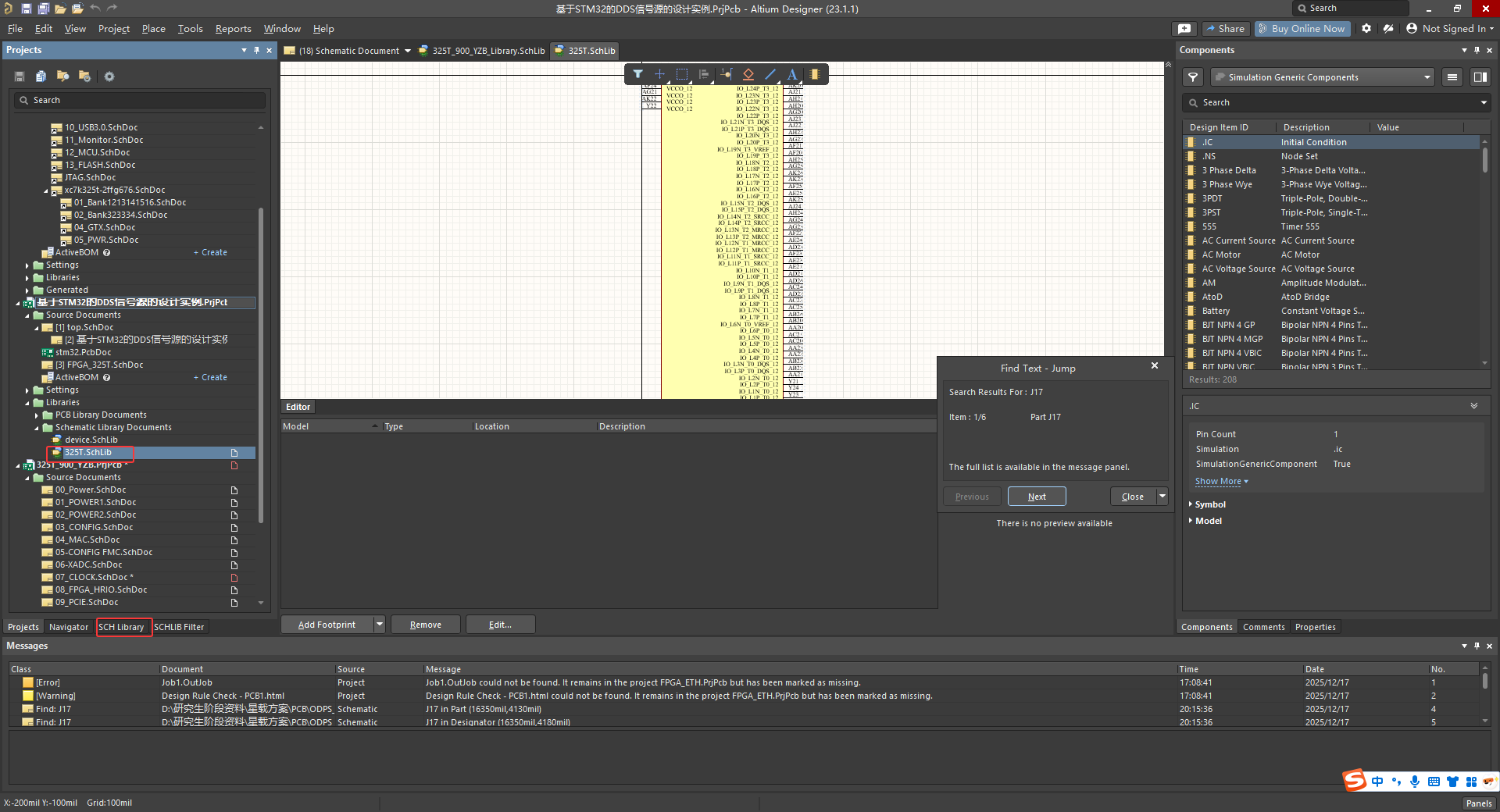Open the settings gear near Not Signed In
The image size is (1500, 812).
point(1366,28)
